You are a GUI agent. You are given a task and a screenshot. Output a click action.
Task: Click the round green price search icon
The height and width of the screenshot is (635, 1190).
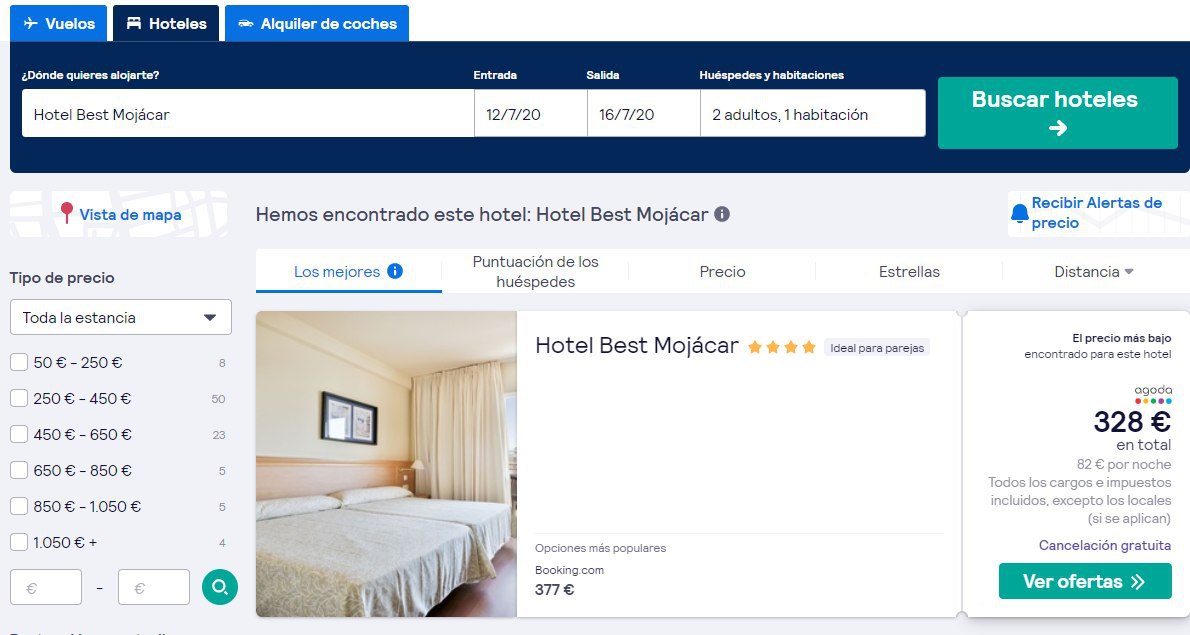pos(219,587)
